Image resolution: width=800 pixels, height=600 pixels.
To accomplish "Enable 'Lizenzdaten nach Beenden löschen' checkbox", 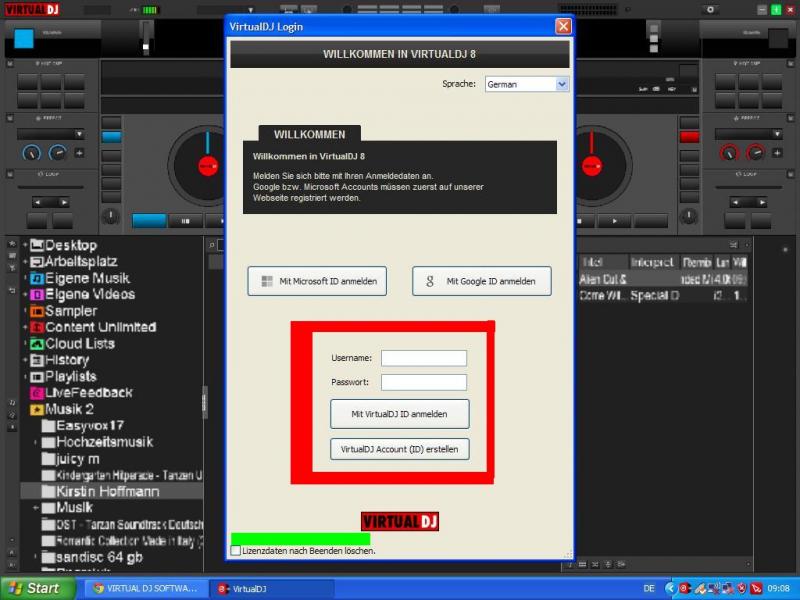I will click(236, 551).
